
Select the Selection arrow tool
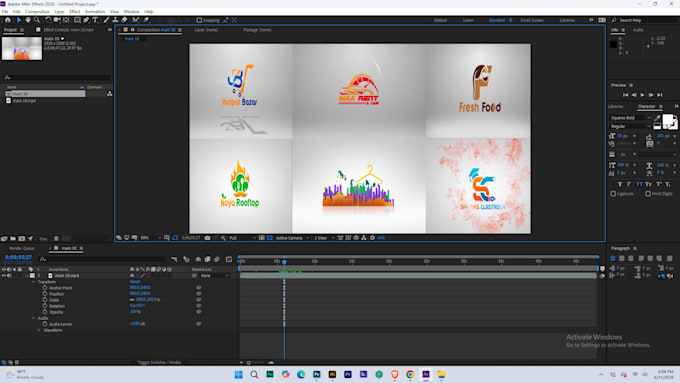point(19,20)
